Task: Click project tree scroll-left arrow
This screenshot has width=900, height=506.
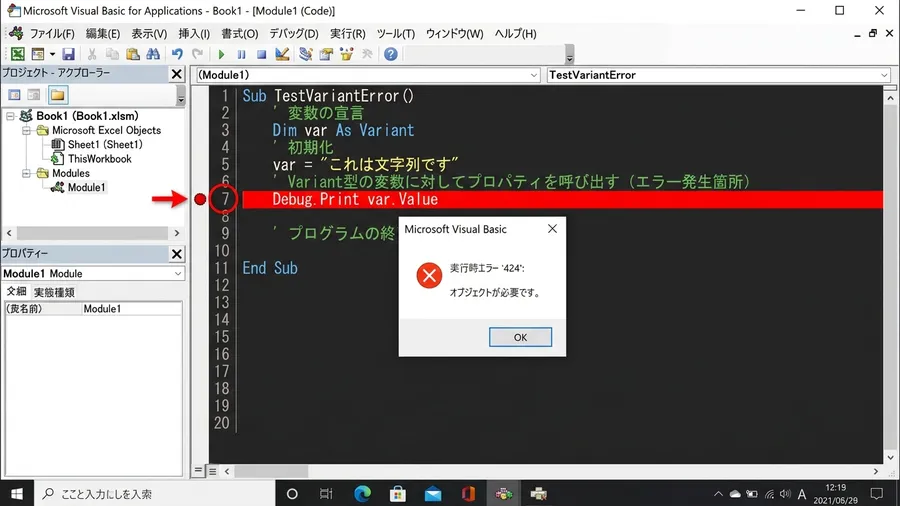Action: [9, 233]
